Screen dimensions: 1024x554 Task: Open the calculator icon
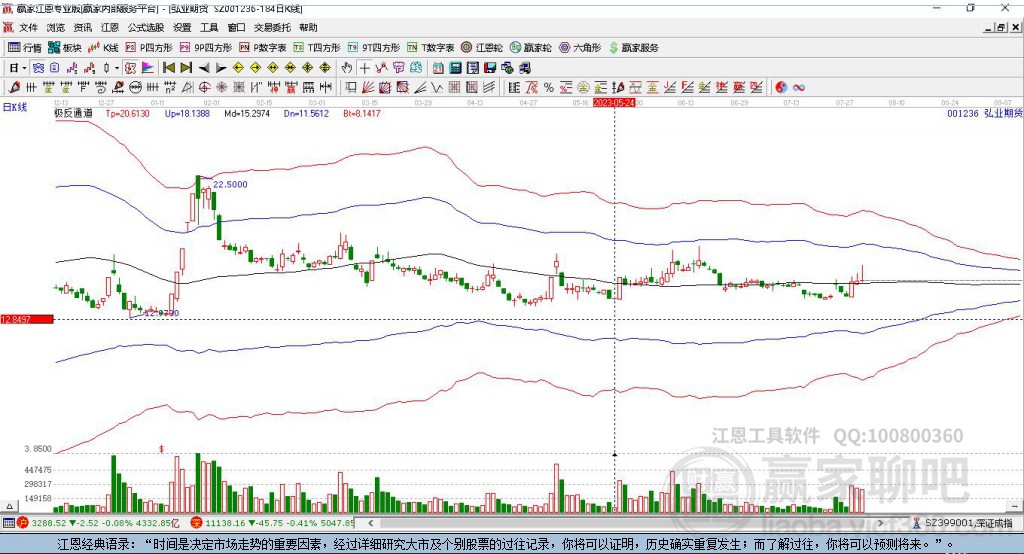tap(456, 68)
